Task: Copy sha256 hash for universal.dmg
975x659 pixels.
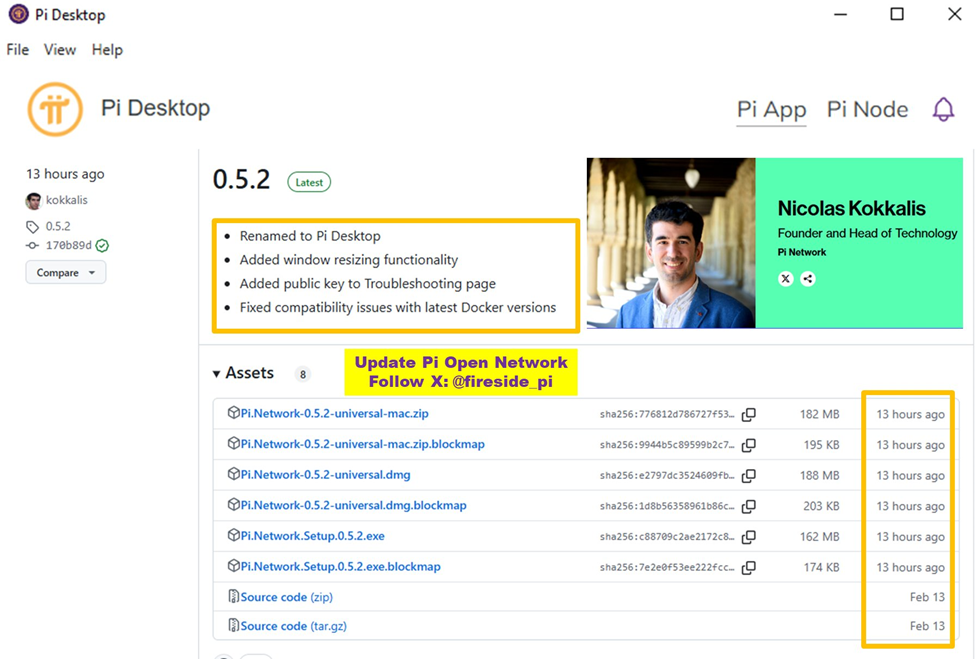Action: point(748,476)
